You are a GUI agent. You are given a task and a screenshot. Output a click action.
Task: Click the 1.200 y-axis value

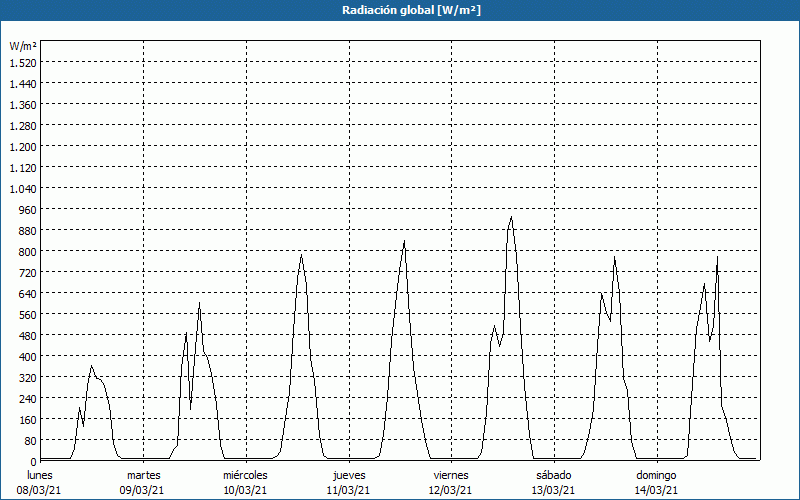point(23,146)
